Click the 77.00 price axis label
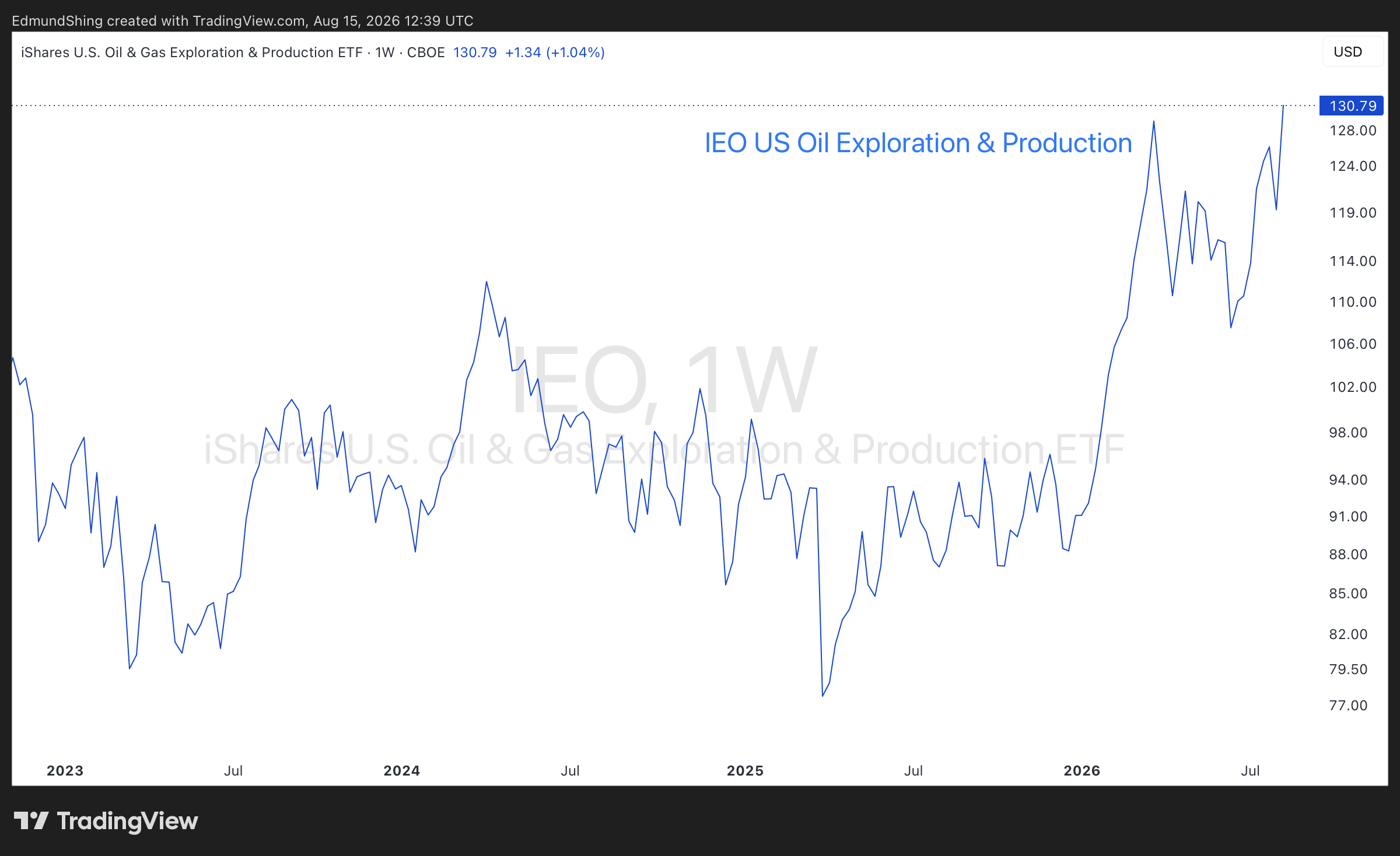1400x856 pixels. [1348, 706]
